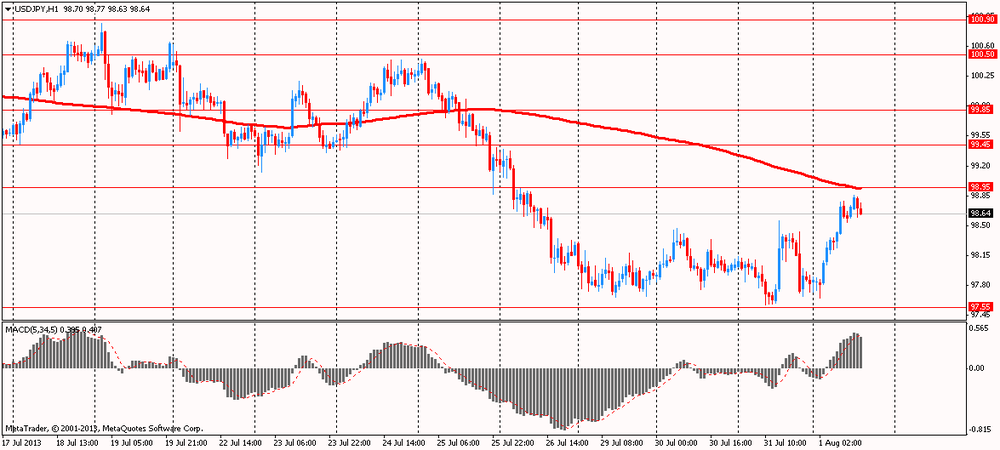This screenshot has width=1000, height=450.
Task: Select the MACD(5,34,5) indicator label
Action: (31, 330)
